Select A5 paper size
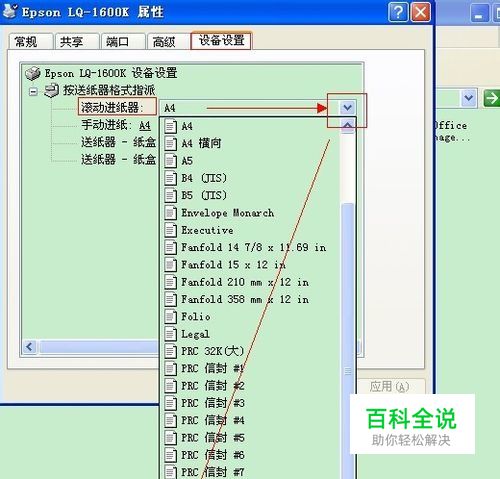This screenshot has width=500, height=479. click(x=251, y=161)
